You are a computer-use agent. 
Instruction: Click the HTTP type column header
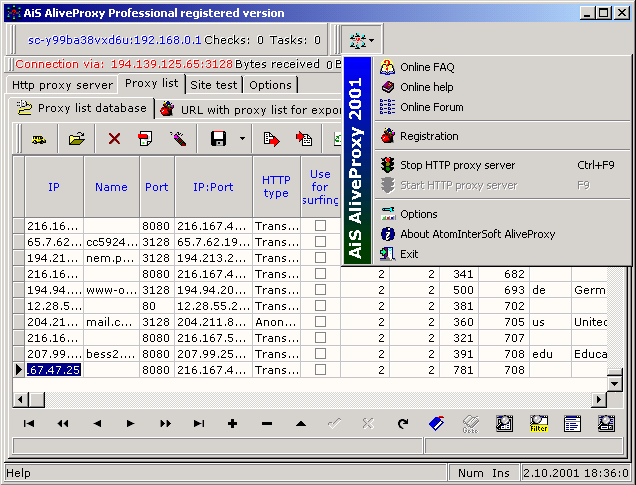click(x=276, y=187)
